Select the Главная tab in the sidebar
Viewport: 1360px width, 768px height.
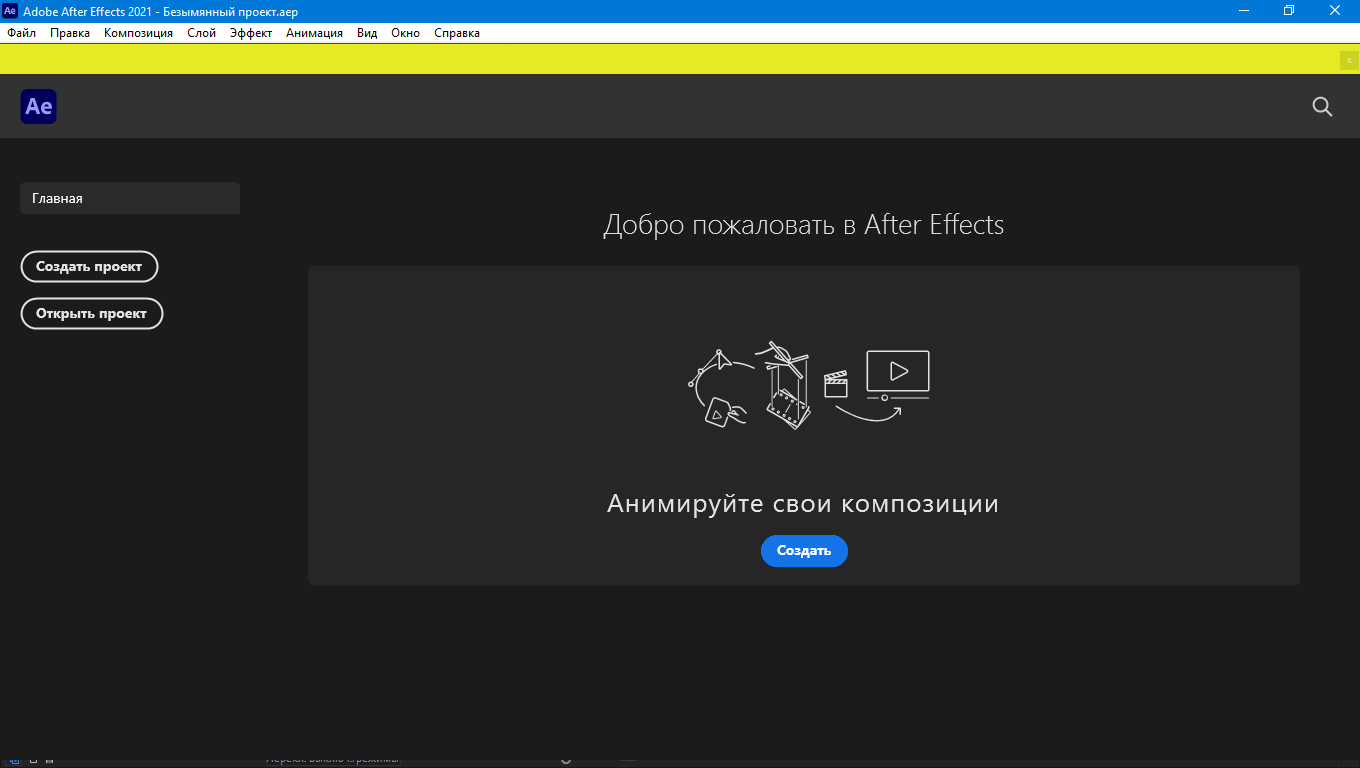(130, 198)
